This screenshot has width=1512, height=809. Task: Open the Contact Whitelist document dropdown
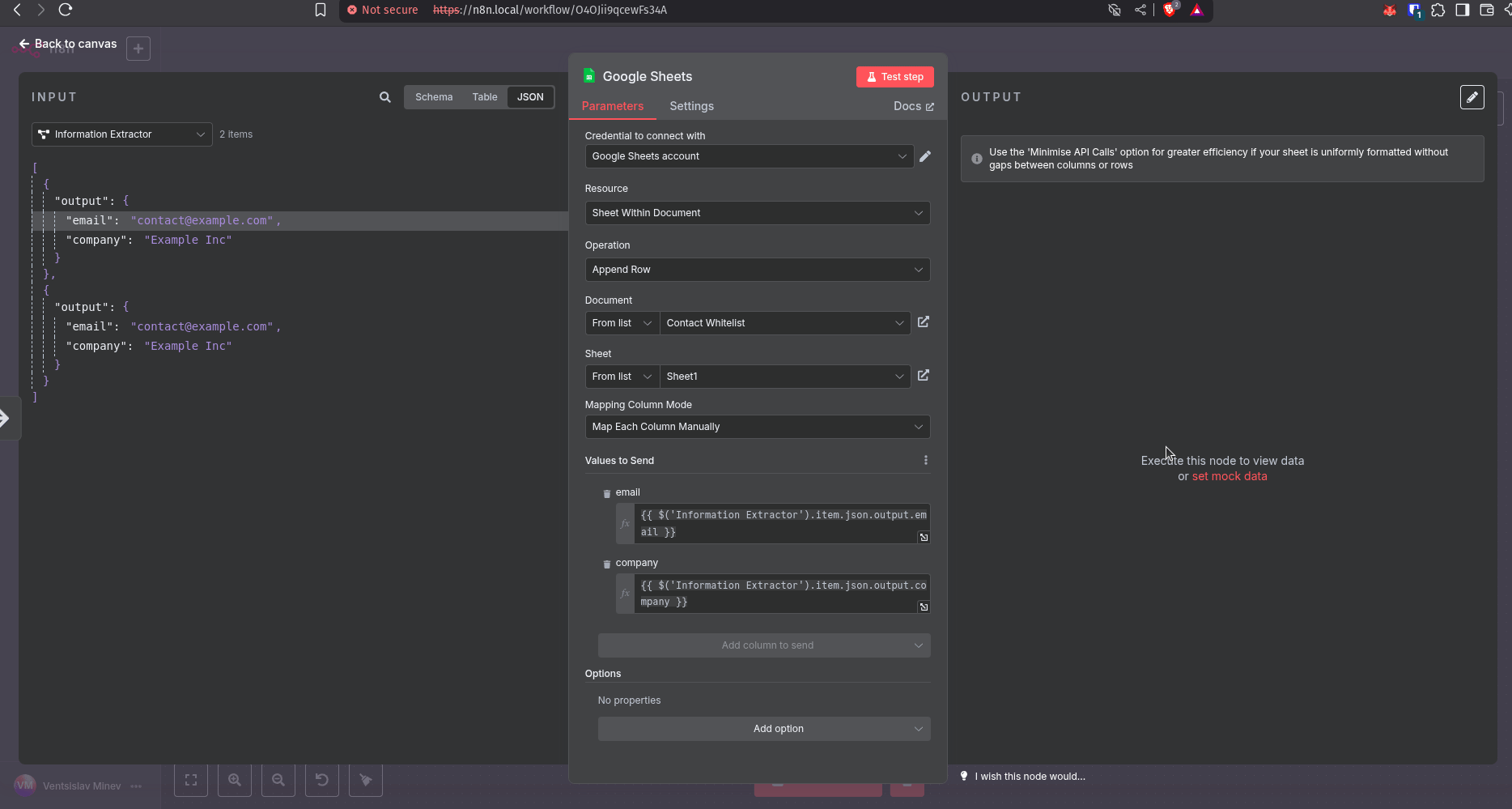[x=785, y=323]
